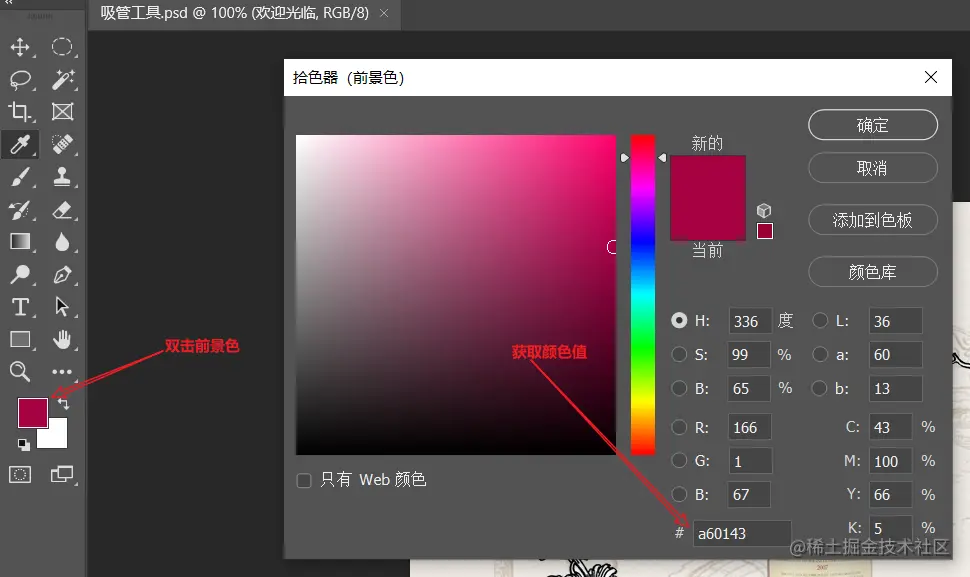Select the Eraser tool
Screen dimensions: 970x577
pyautogui.click(x=62, y=210)
